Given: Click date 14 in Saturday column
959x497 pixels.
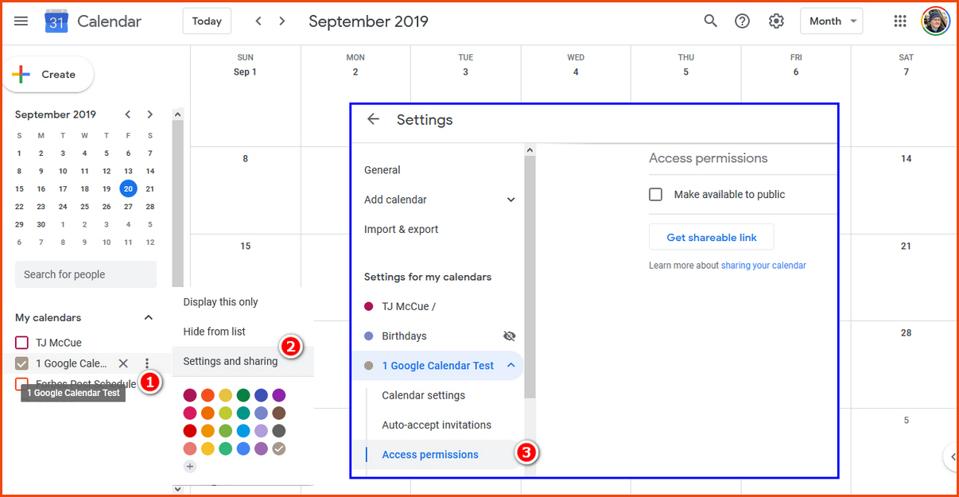Looking at the screenshot, I should tap(906, 158).
